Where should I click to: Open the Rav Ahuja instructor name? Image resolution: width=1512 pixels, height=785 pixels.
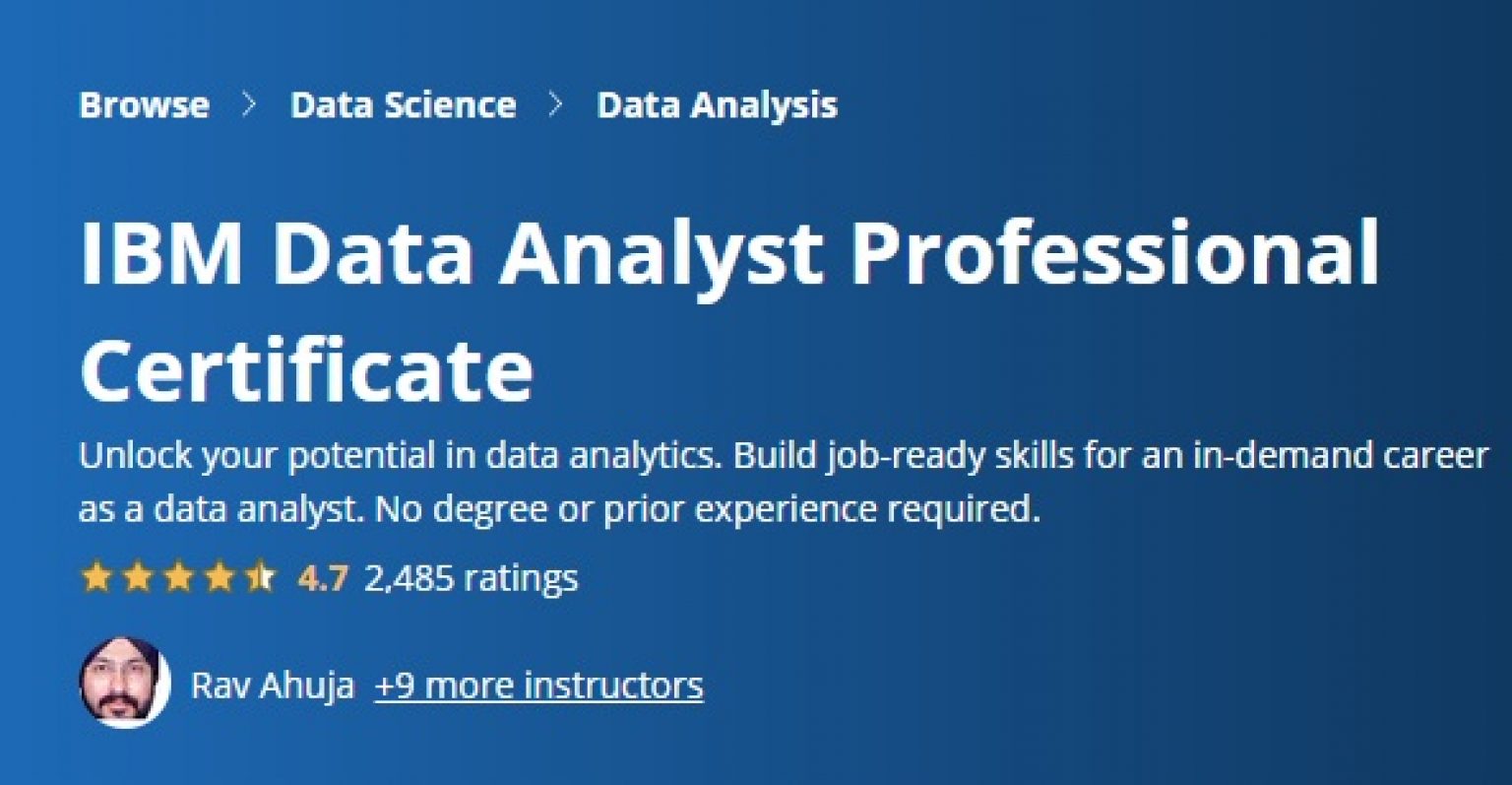click(x=273, y=685)
